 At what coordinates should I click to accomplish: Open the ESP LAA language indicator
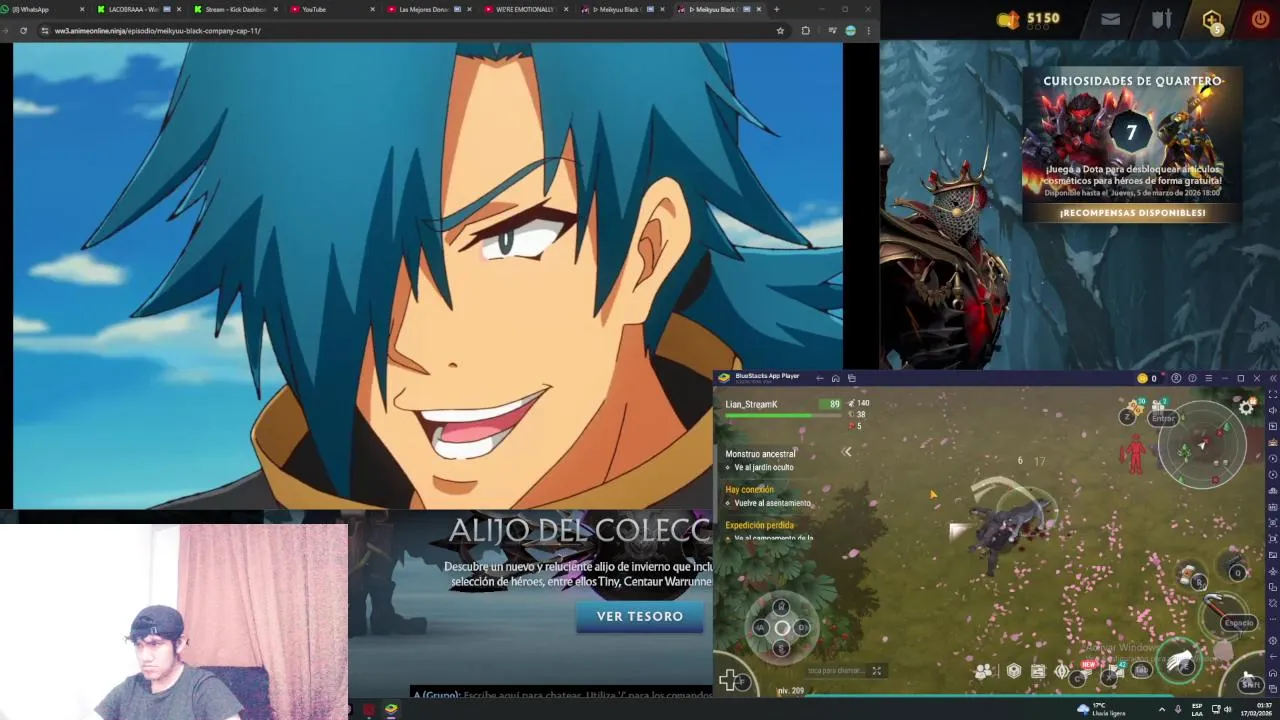coord(1197,709)
